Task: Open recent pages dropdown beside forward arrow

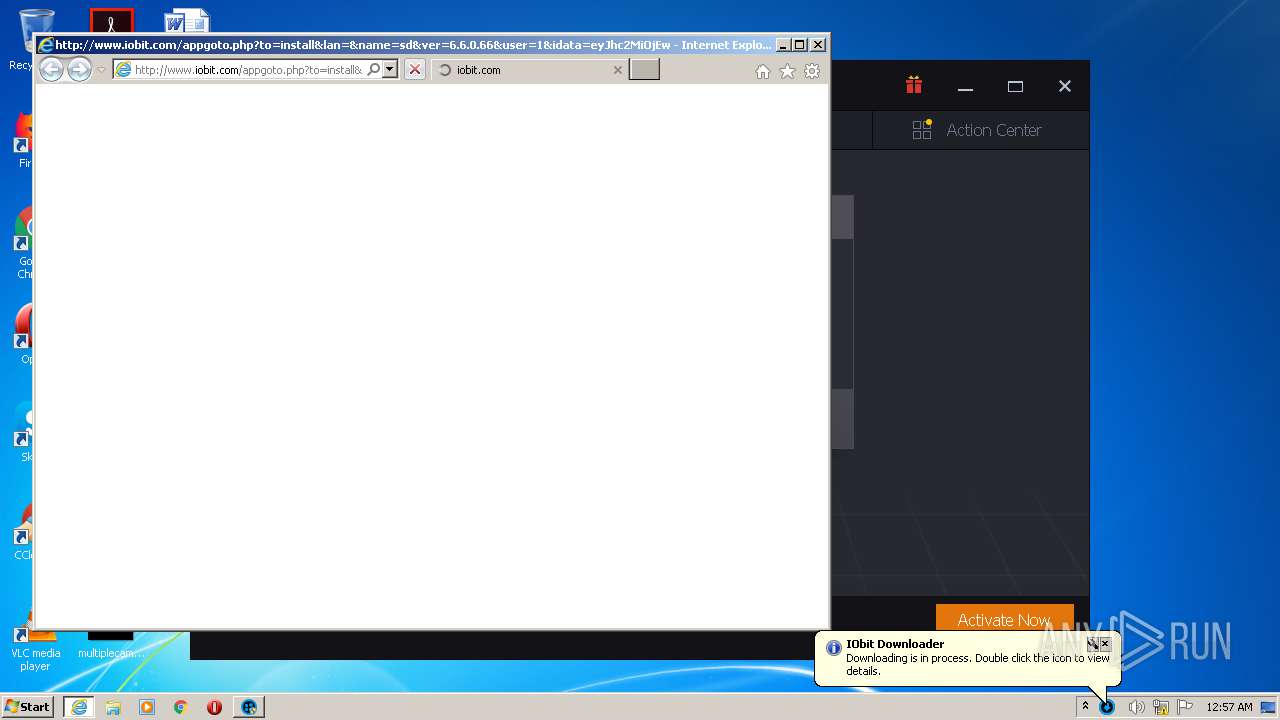Action: (101, 70)
